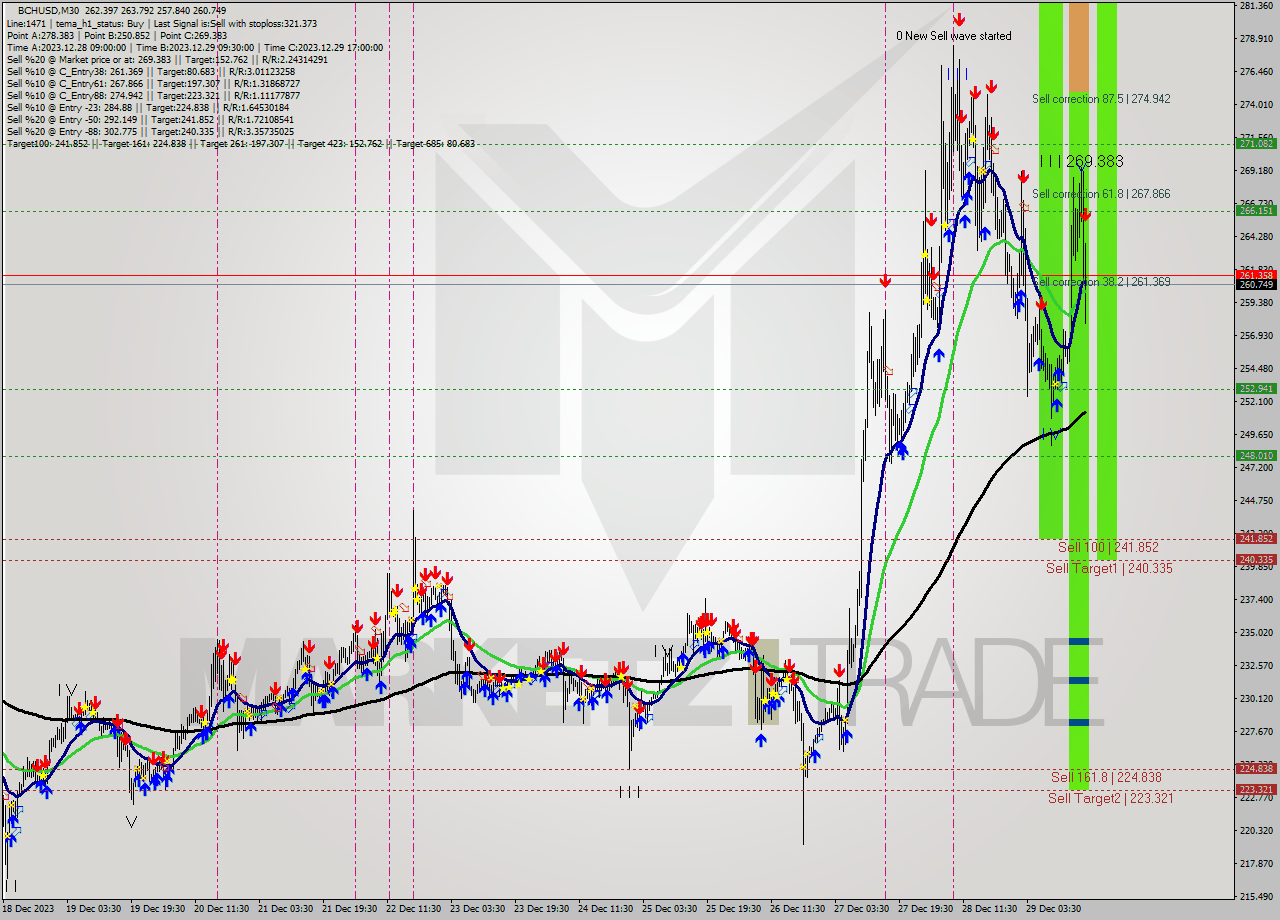This screenshot has height=920, width=1280.
Task: Click the '26 Dec 11:30' time label
Action: (797, 909)
